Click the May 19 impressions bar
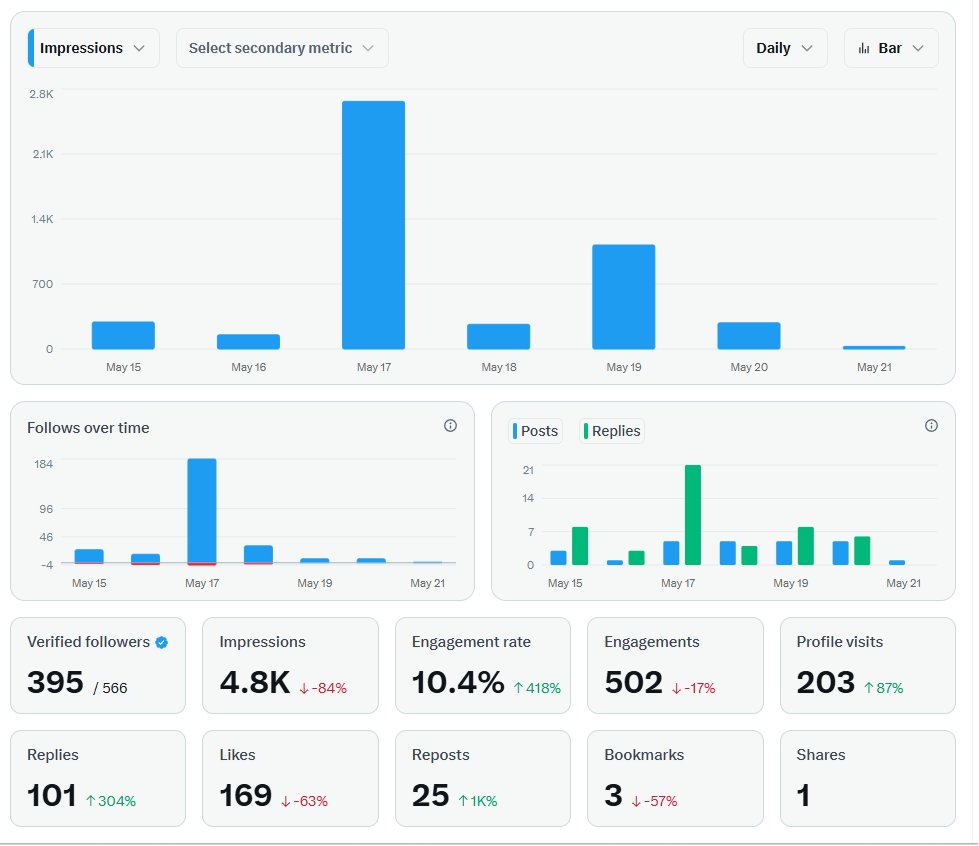The image size is (979, 846). (x=624, y=297)
